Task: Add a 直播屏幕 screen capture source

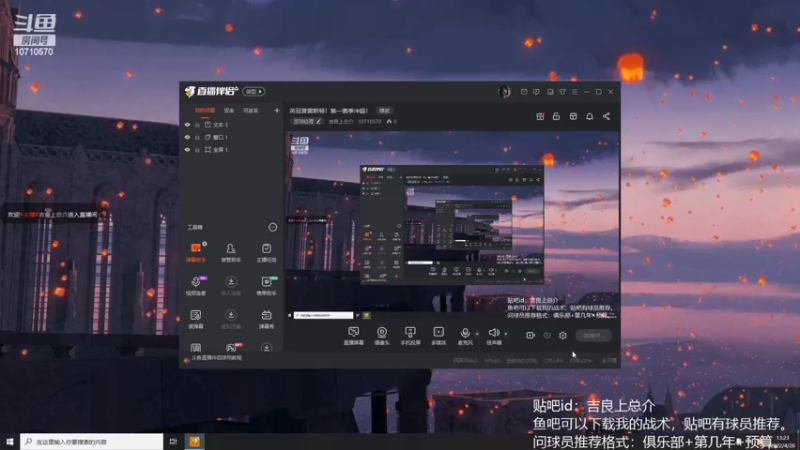Action: (x=354, y=336)
